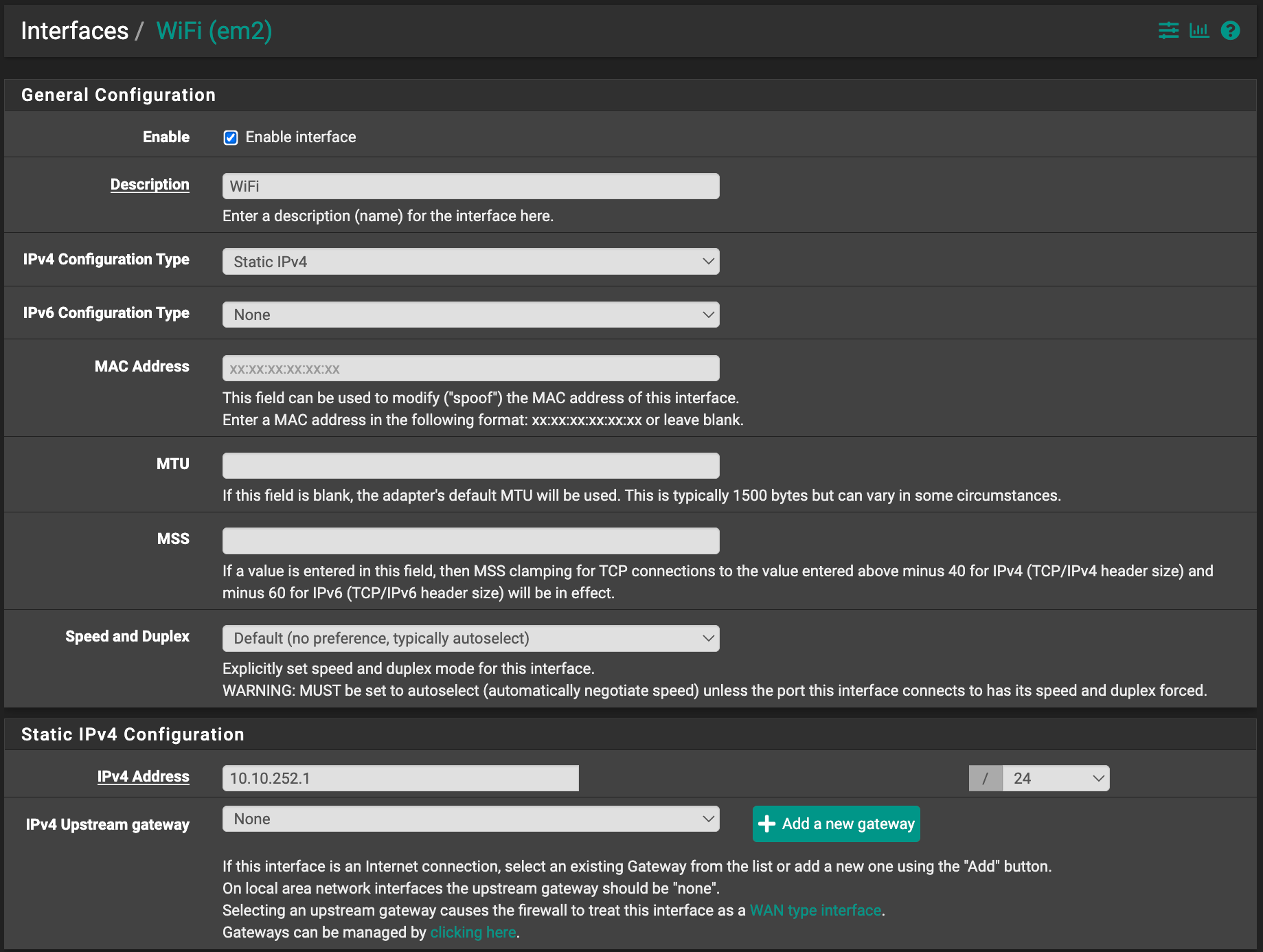The image size is (1263, 952).
Task: Open help via the question mark icon
Action: [x=1230, y=30]
